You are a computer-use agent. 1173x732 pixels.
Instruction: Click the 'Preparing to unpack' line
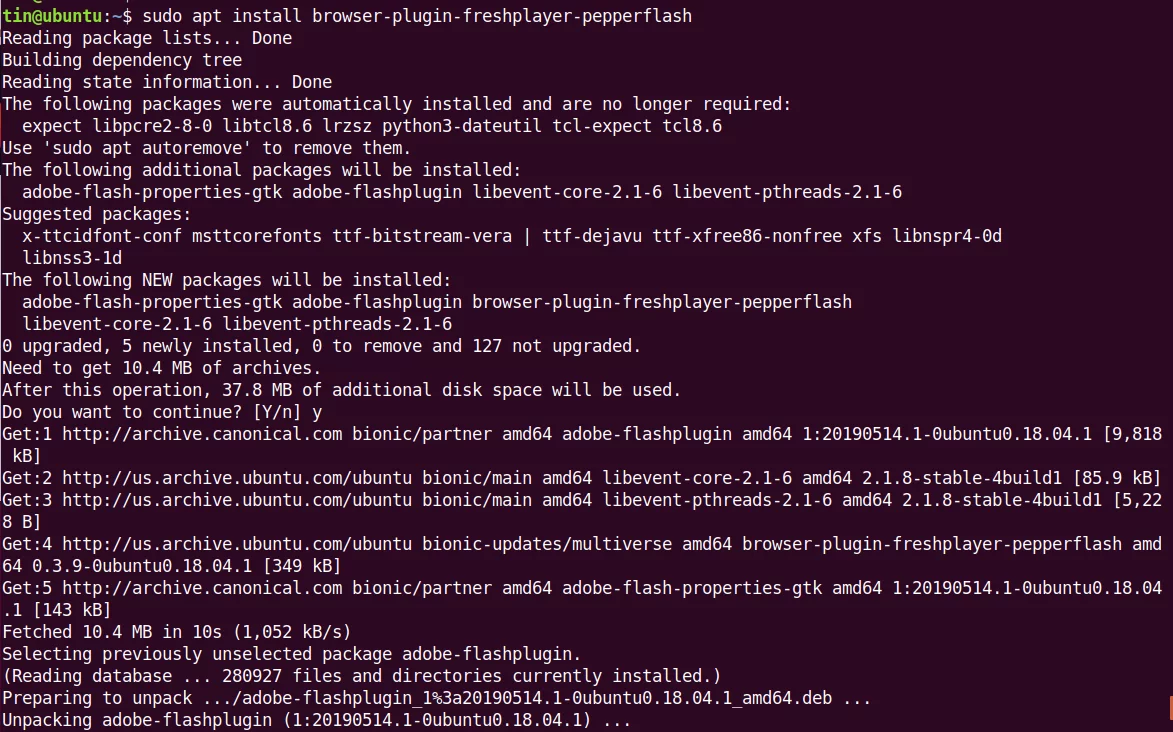[436, 698]
